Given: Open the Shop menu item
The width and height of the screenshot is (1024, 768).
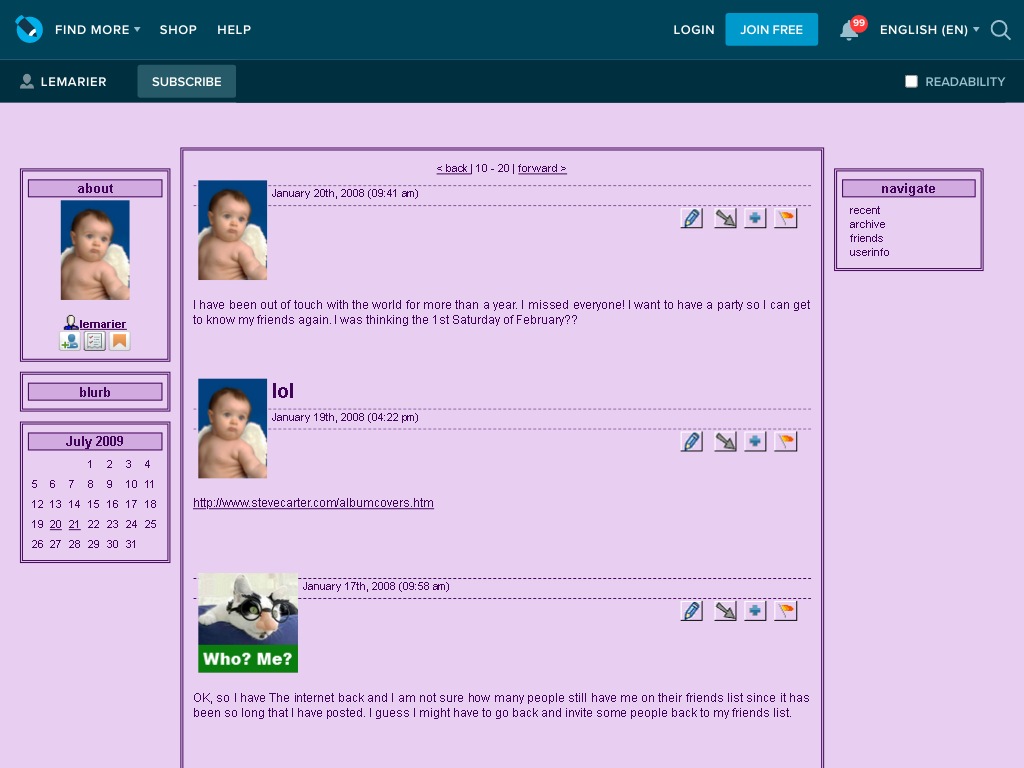Looking at the screenshot, I should click(x=178, y=29).
